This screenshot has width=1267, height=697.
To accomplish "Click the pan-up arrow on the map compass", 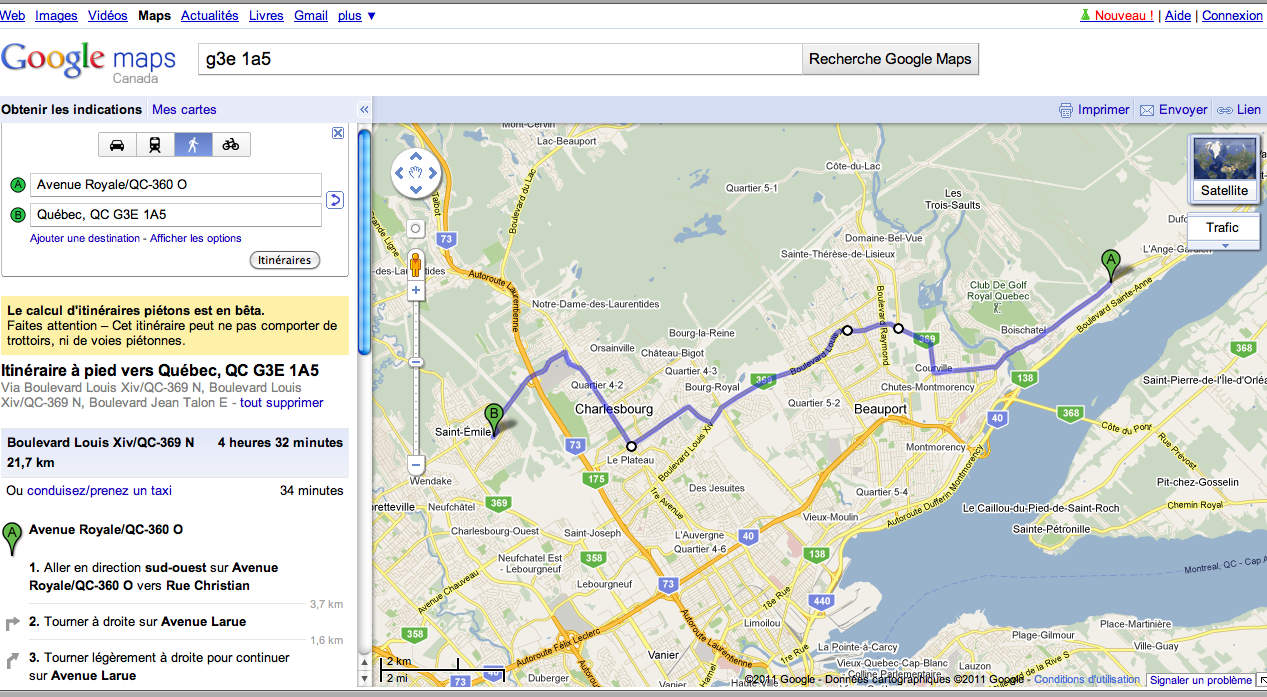I will 416,158.
